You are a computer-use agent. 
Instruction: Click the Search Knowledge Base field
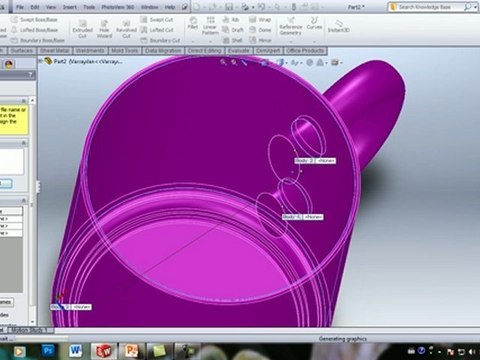(430, 7)
